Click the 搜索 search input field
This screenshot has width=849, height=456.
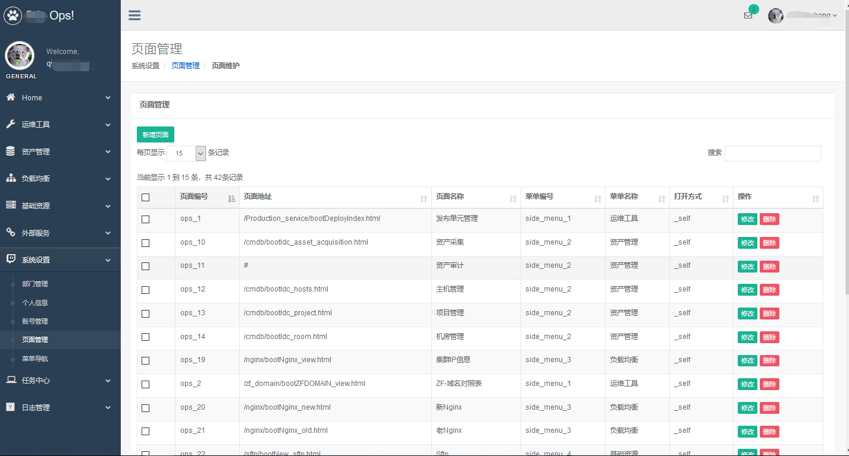[x=772, y=153]
